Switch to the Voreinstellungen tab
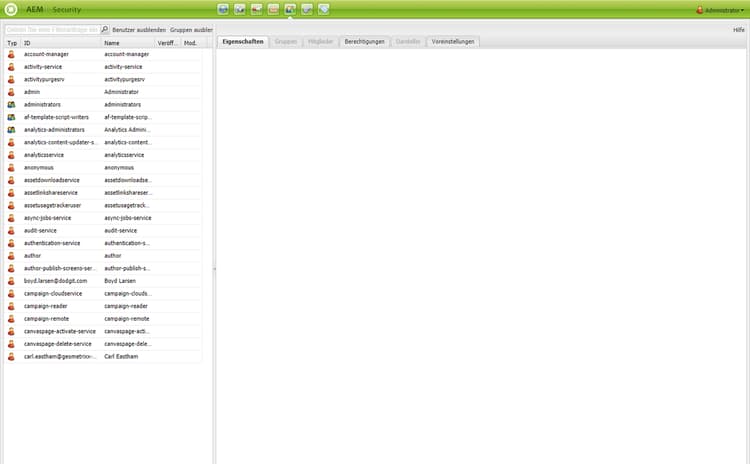This screenshot has width=750, height=464. (x=453, y=42)
